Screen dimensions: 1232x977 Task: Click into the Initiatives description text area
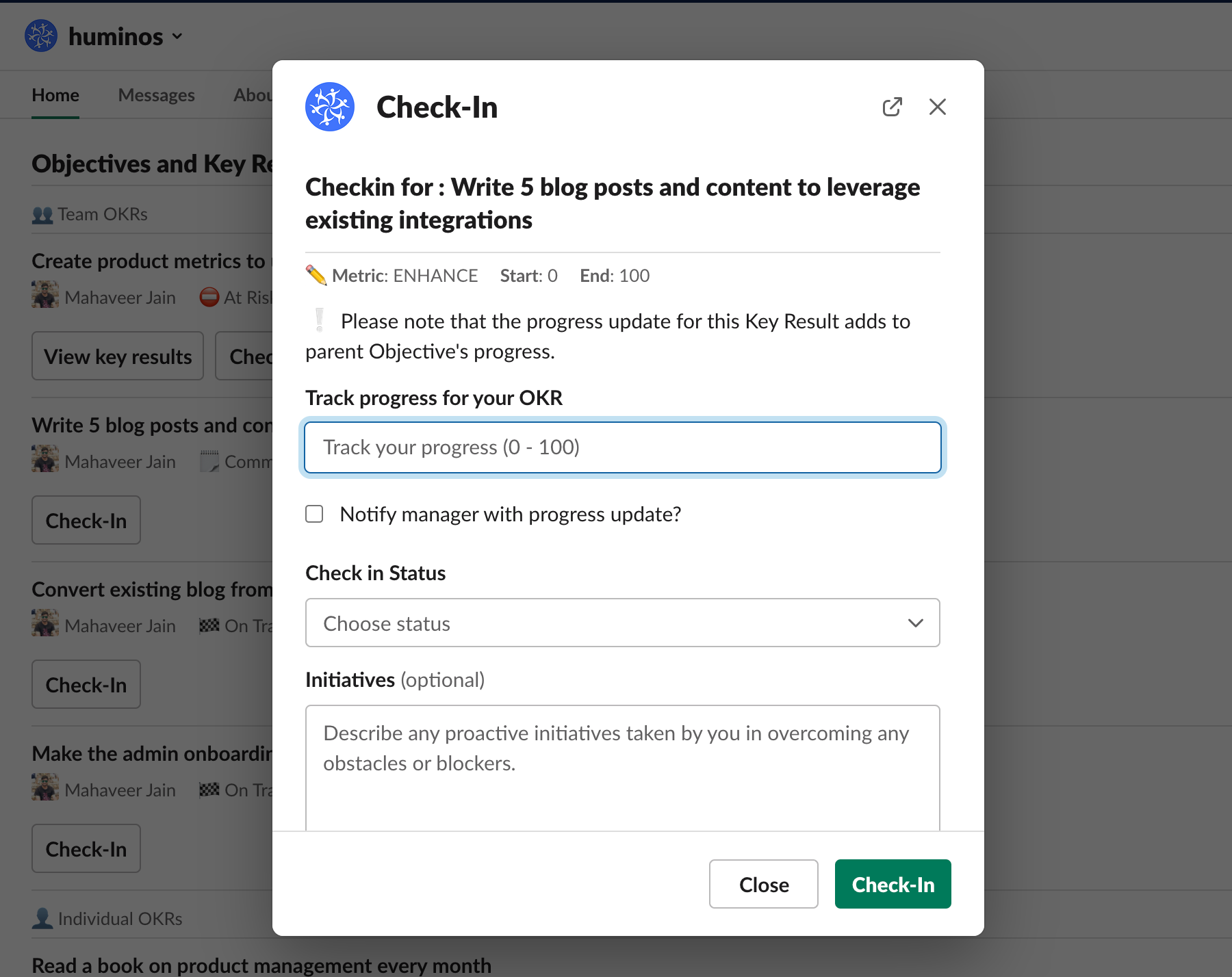tap(623, 768)
